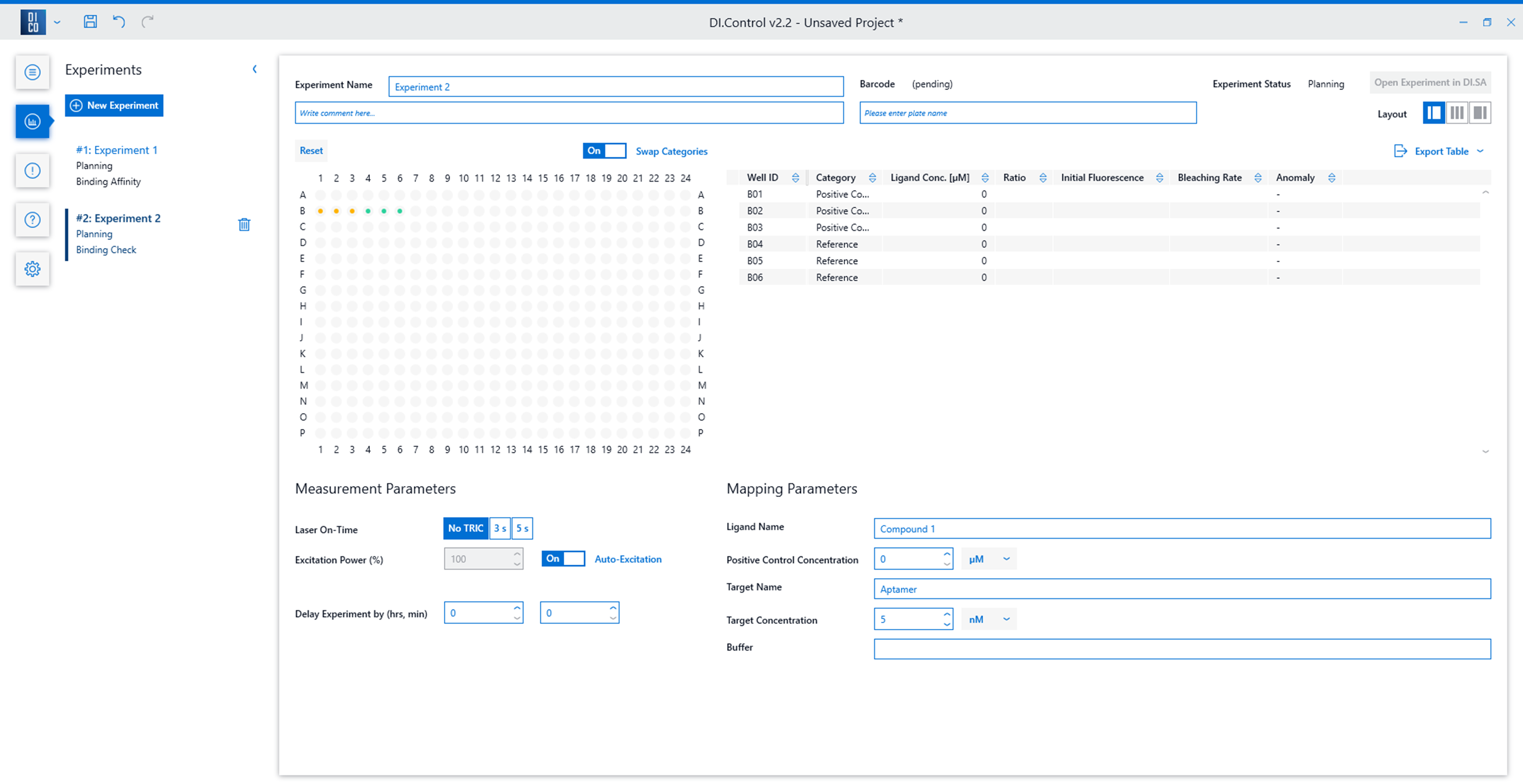Open the help question mark icon
This screenshot has width=1523, height=784.
coord(33,220)
